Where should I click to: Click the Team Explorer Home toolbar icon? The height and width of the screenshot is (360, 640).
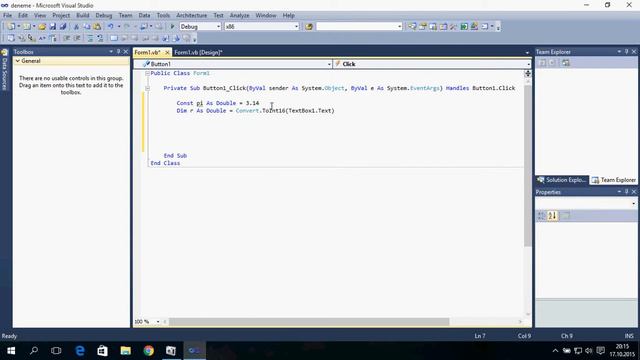[x=566, y=63]
